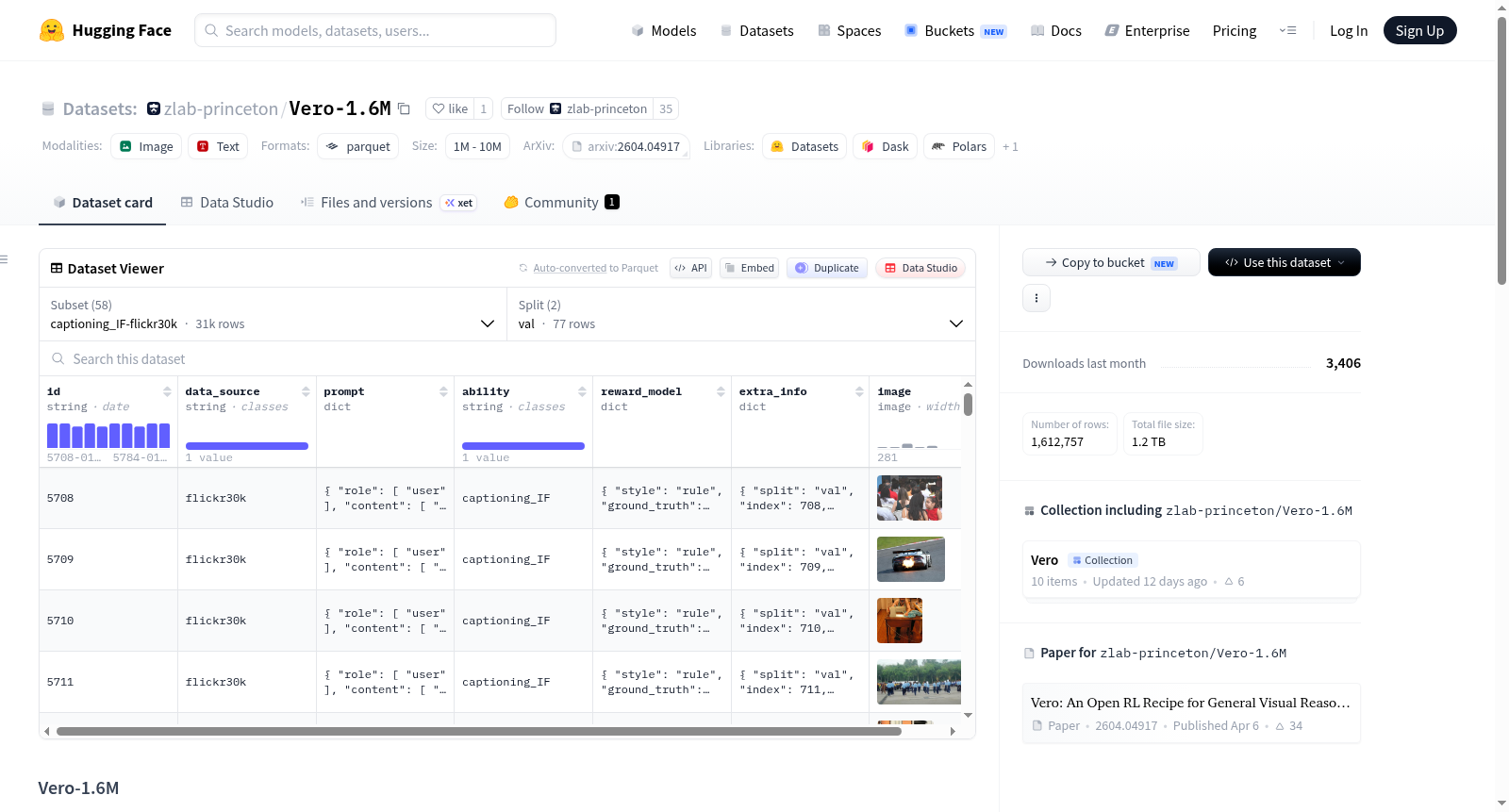
Task: Follow zlab-princeton
Action: 577,108
